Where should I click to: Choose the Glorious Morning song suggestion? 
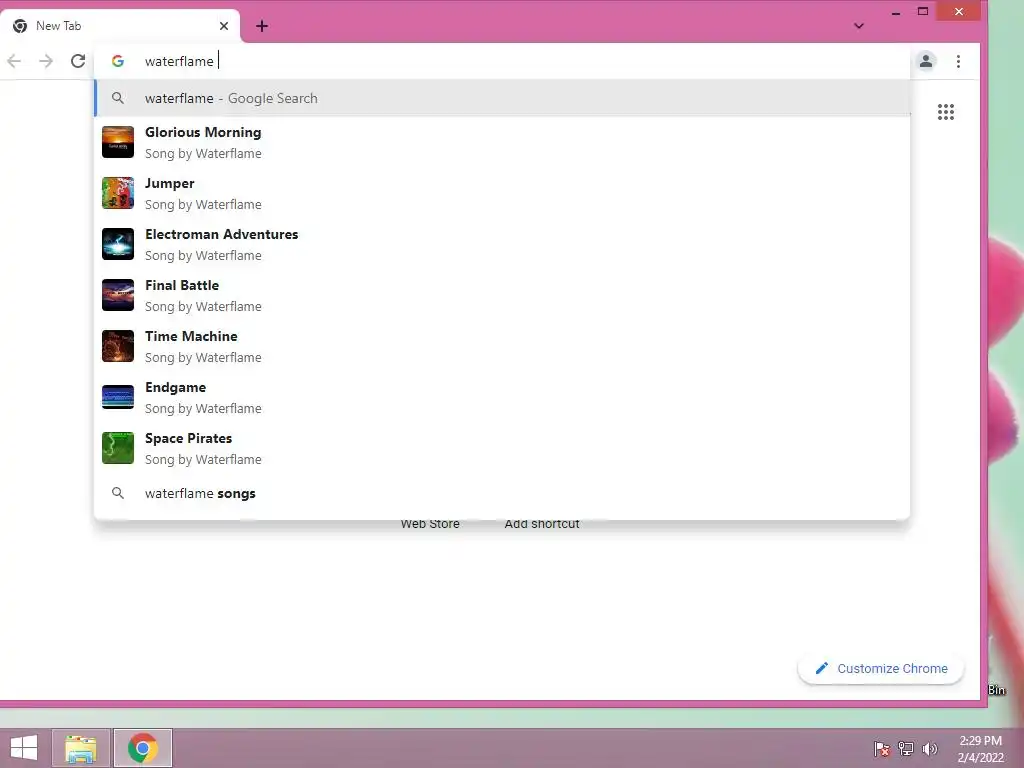click(502, 142)
